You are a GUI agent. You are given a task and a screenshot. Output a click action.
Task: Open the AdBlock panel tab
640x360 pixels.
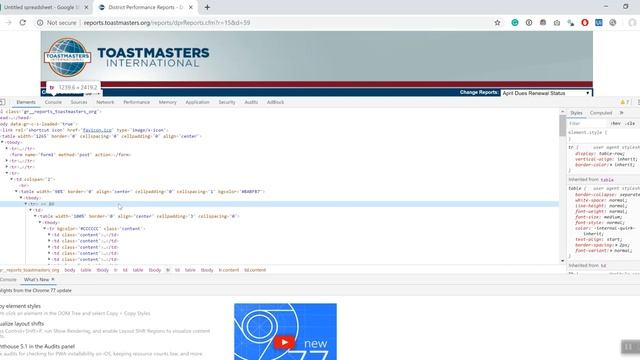coord(275,102)
